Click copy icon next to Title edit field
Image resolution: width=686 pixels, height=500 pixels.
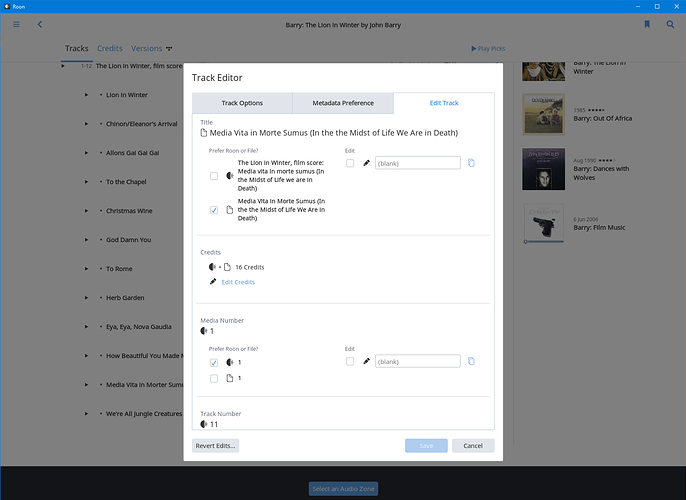(x=471, y=163)
